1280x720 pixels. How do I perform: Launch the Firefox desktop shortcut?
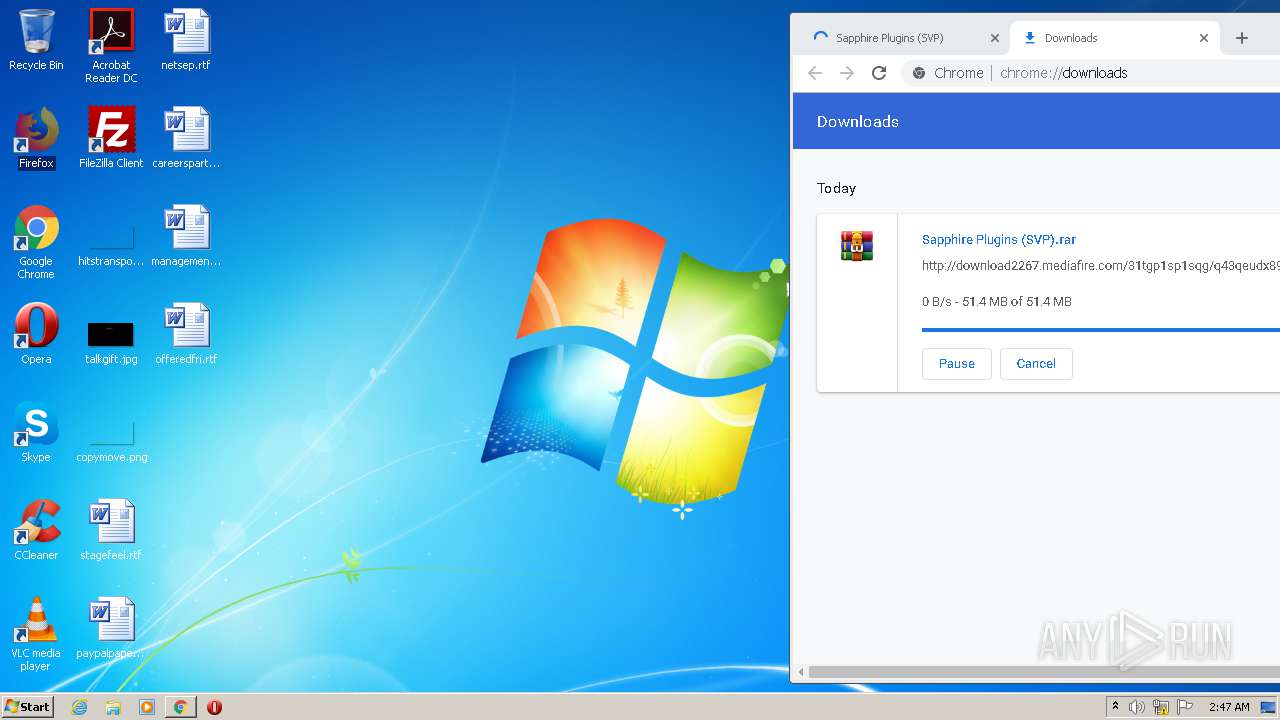pos(36,139)
